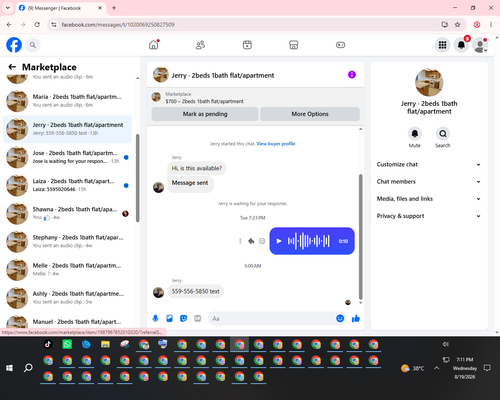
Task: Open WhatsApp from the taskbar
Action: point(67,344)
